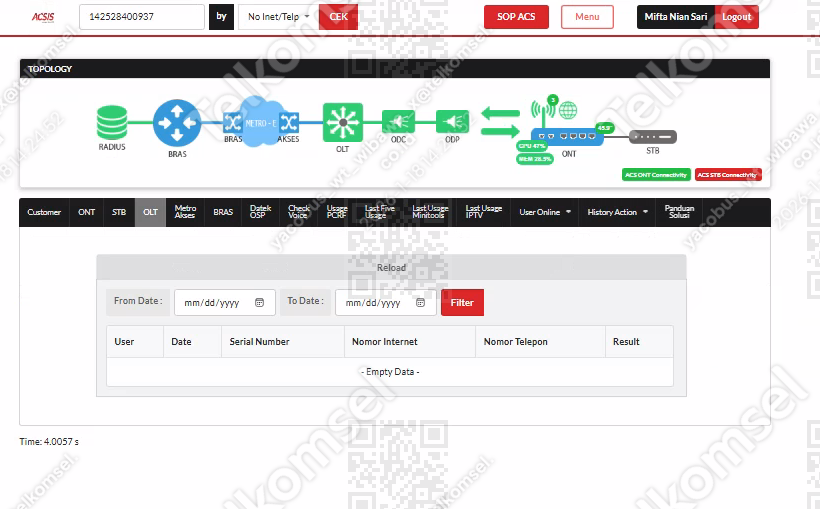820x509 pixels.
Task: Click the ONT CPU usage badge
Action: (532, 146)
